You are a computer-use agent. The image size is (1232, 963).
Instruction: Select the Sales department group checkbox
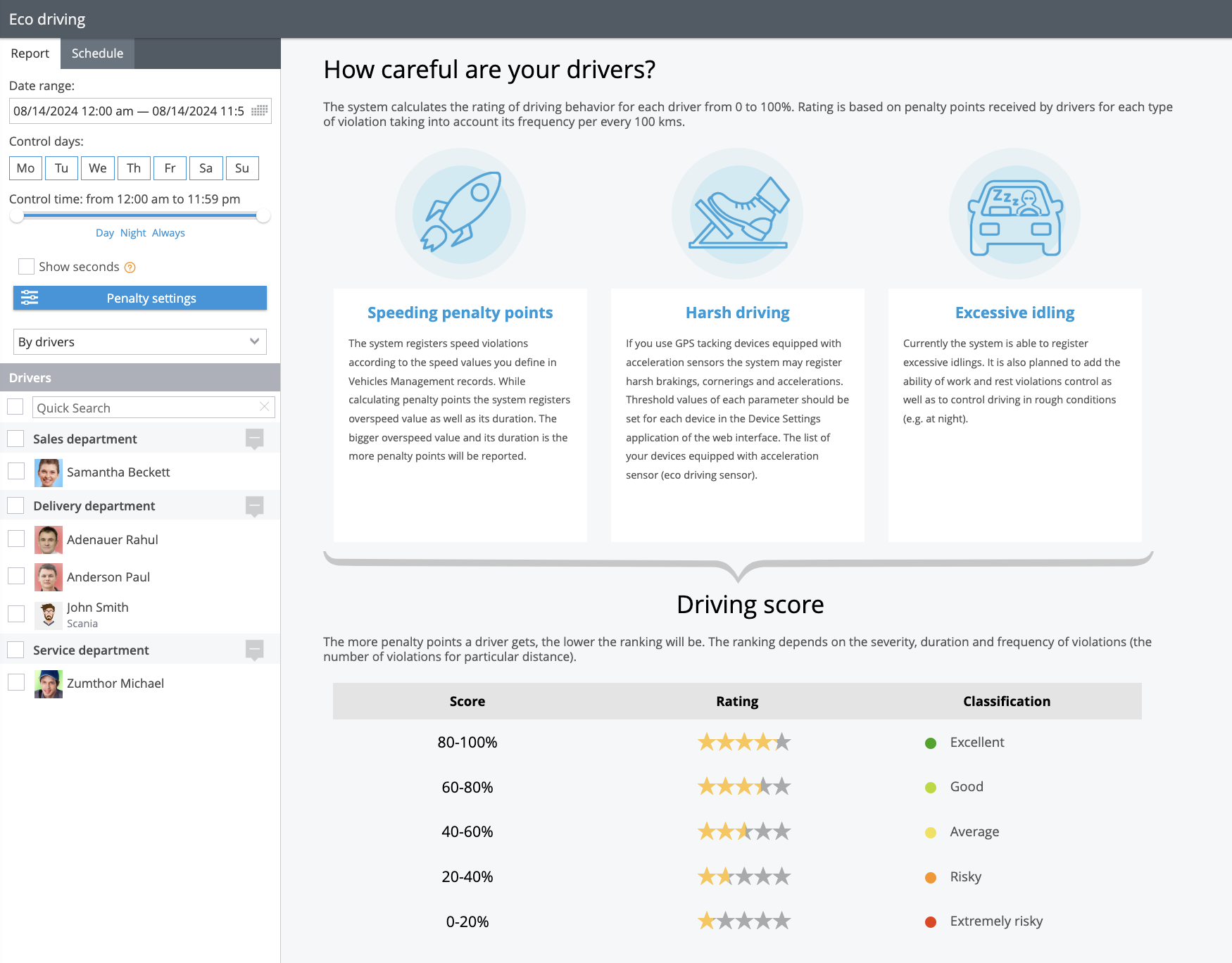coord(16,439)
